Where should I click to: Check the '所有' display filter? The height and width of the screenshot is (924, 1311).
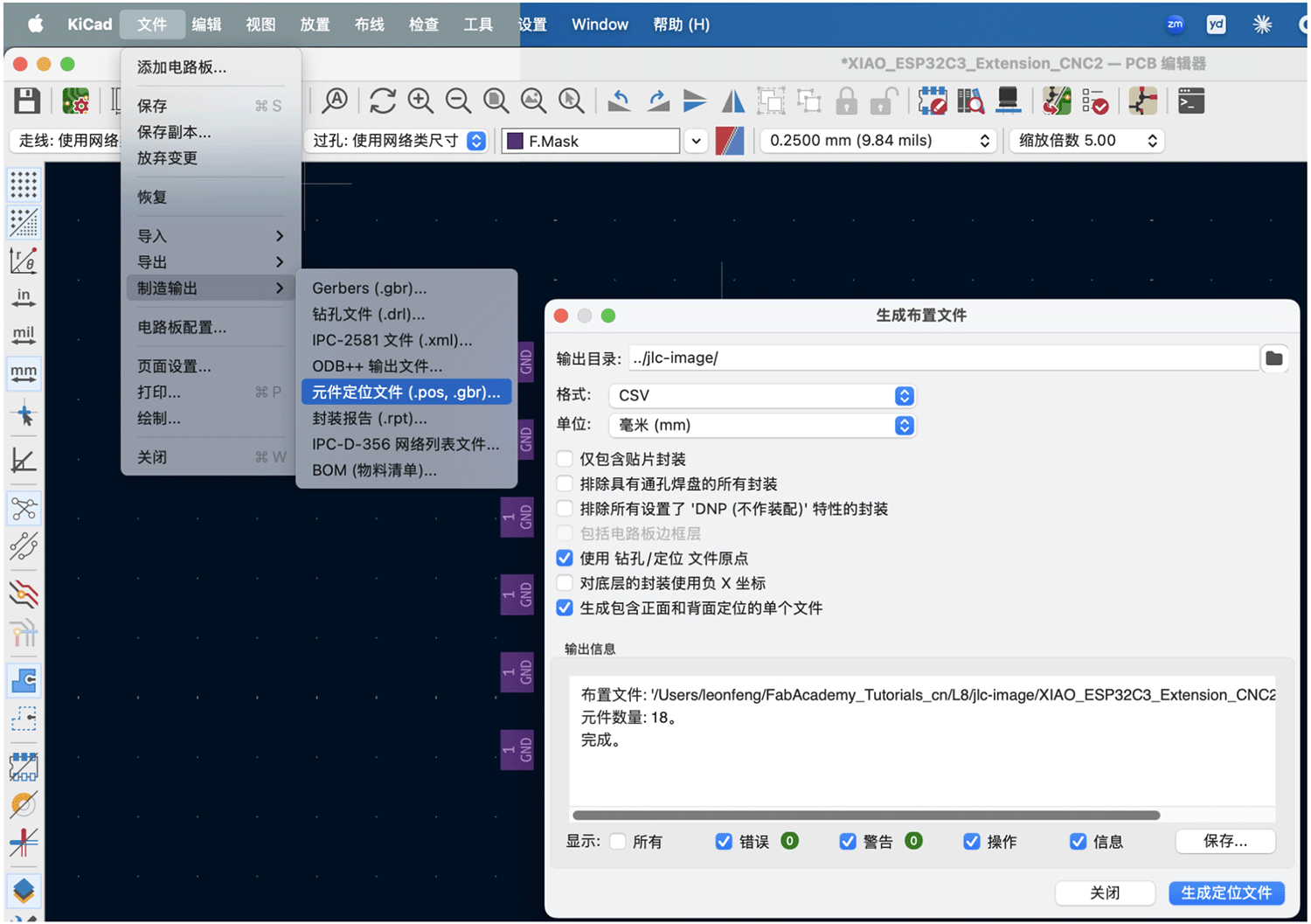pyautogui.click(x=618, y=841)
